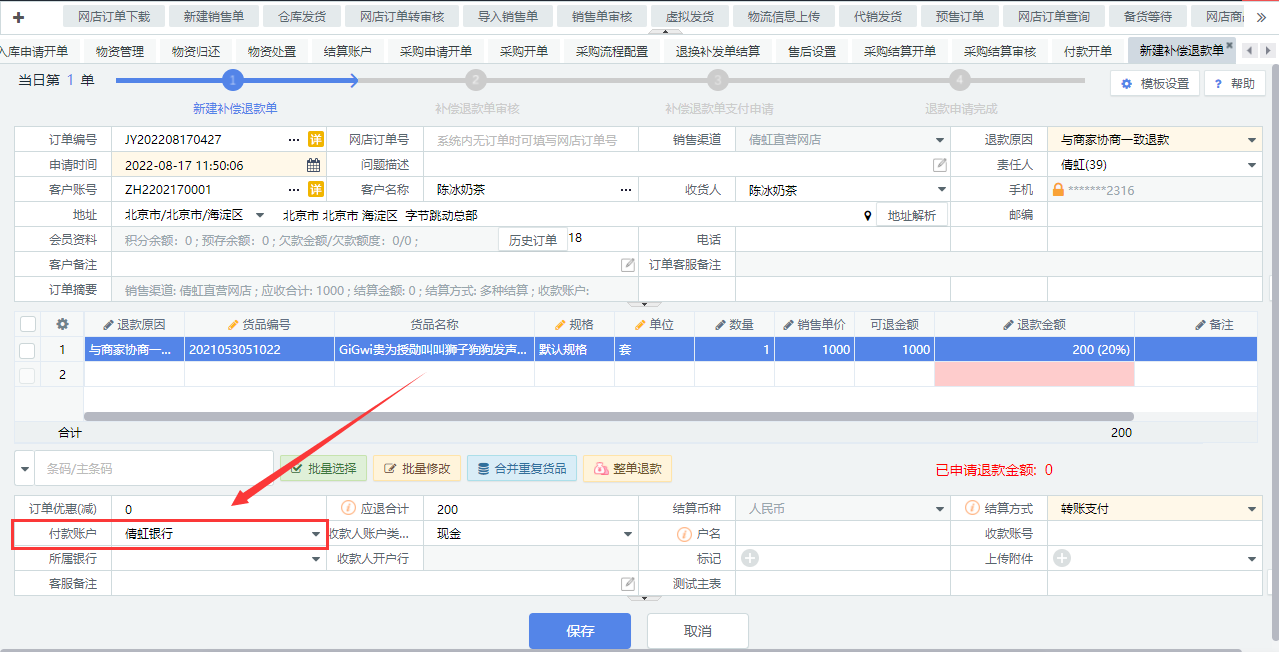
Task: Open the table column settings gear
Action: (62, 324)
